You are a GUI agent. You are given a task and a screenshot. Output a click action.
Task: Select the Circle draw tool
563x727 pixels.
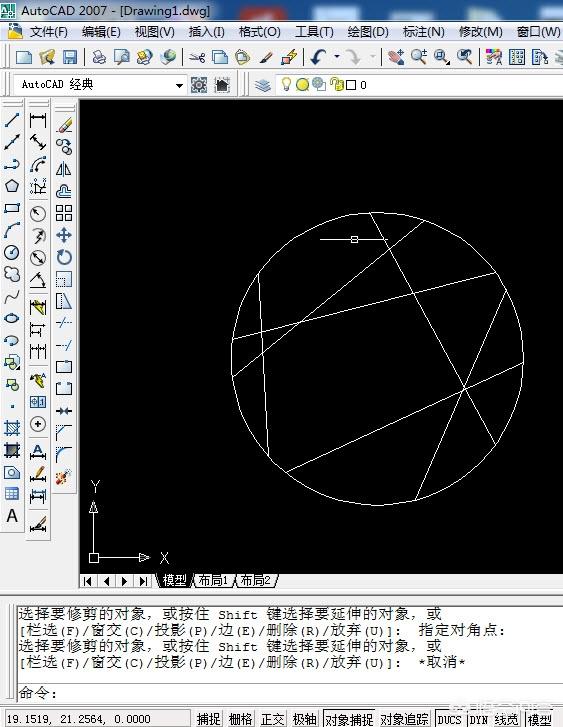(12, 253)
